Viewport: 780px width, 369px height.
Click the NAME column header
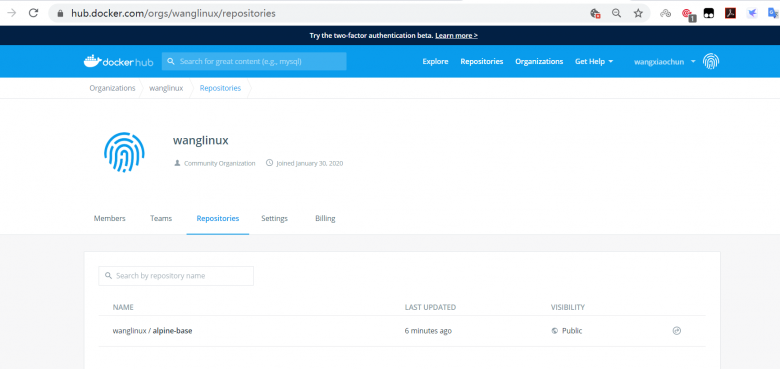(x=123, y=307)
